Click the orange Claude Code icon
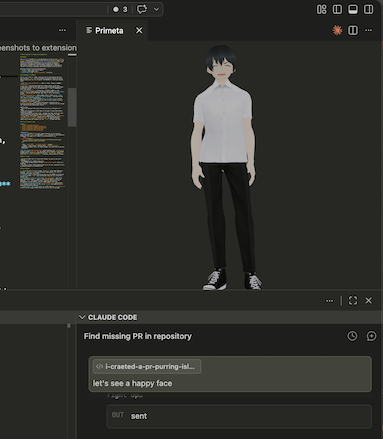Screen dimensions: 383x439 pyautogui.click(x=337, y=30)
